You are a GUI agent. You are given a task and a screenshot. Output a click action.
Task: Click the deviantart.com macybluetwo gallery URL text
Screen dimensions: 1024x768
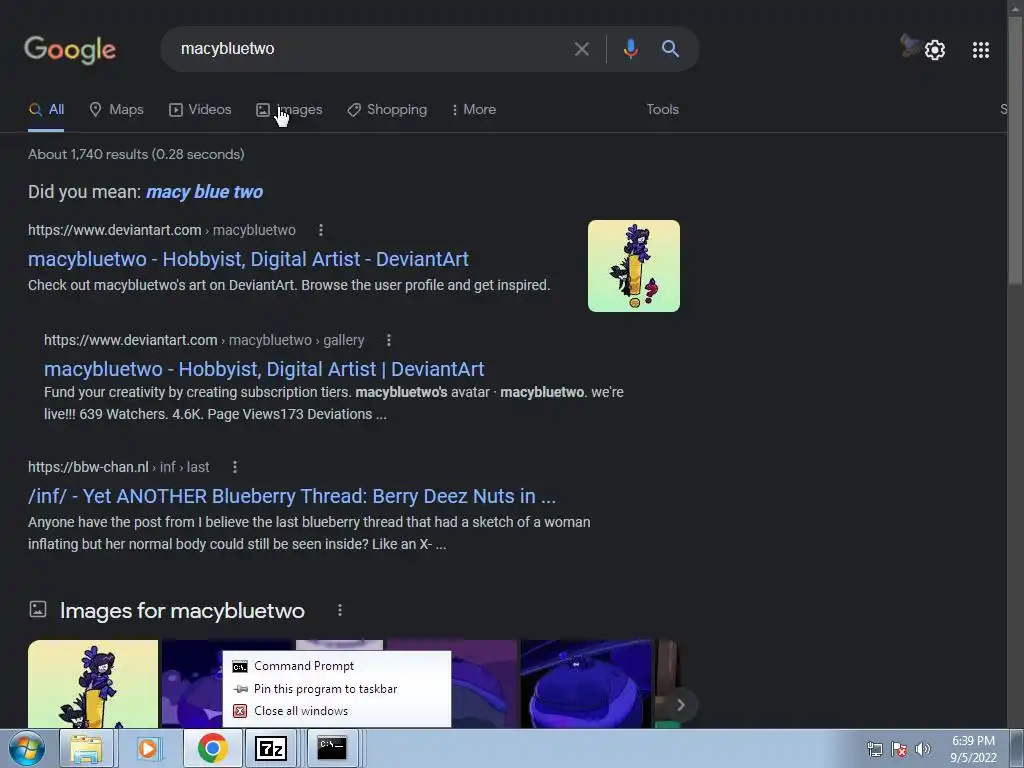[204, 340]
